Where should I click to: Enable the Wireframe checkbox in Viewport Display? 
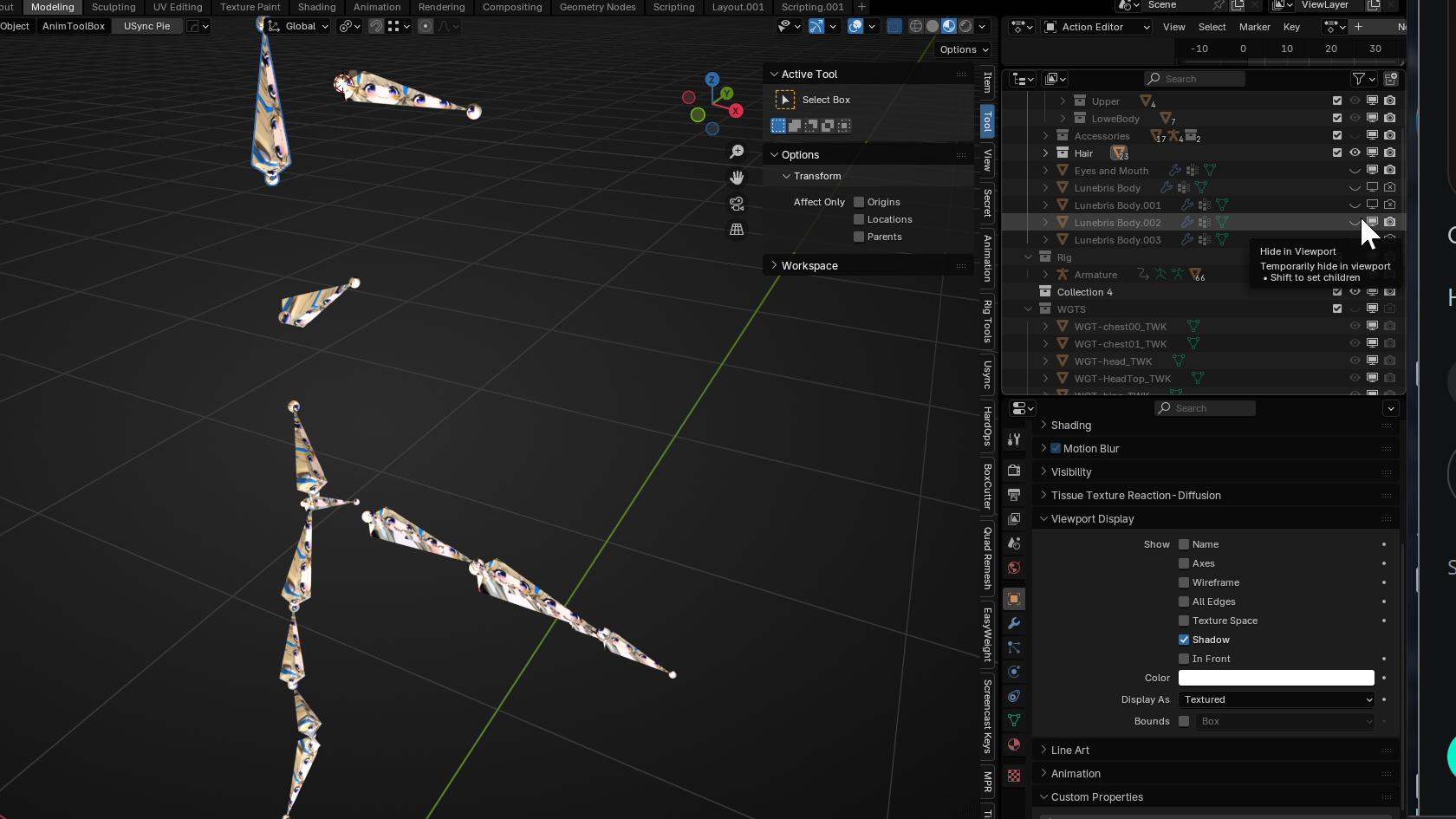point(1184,582)
